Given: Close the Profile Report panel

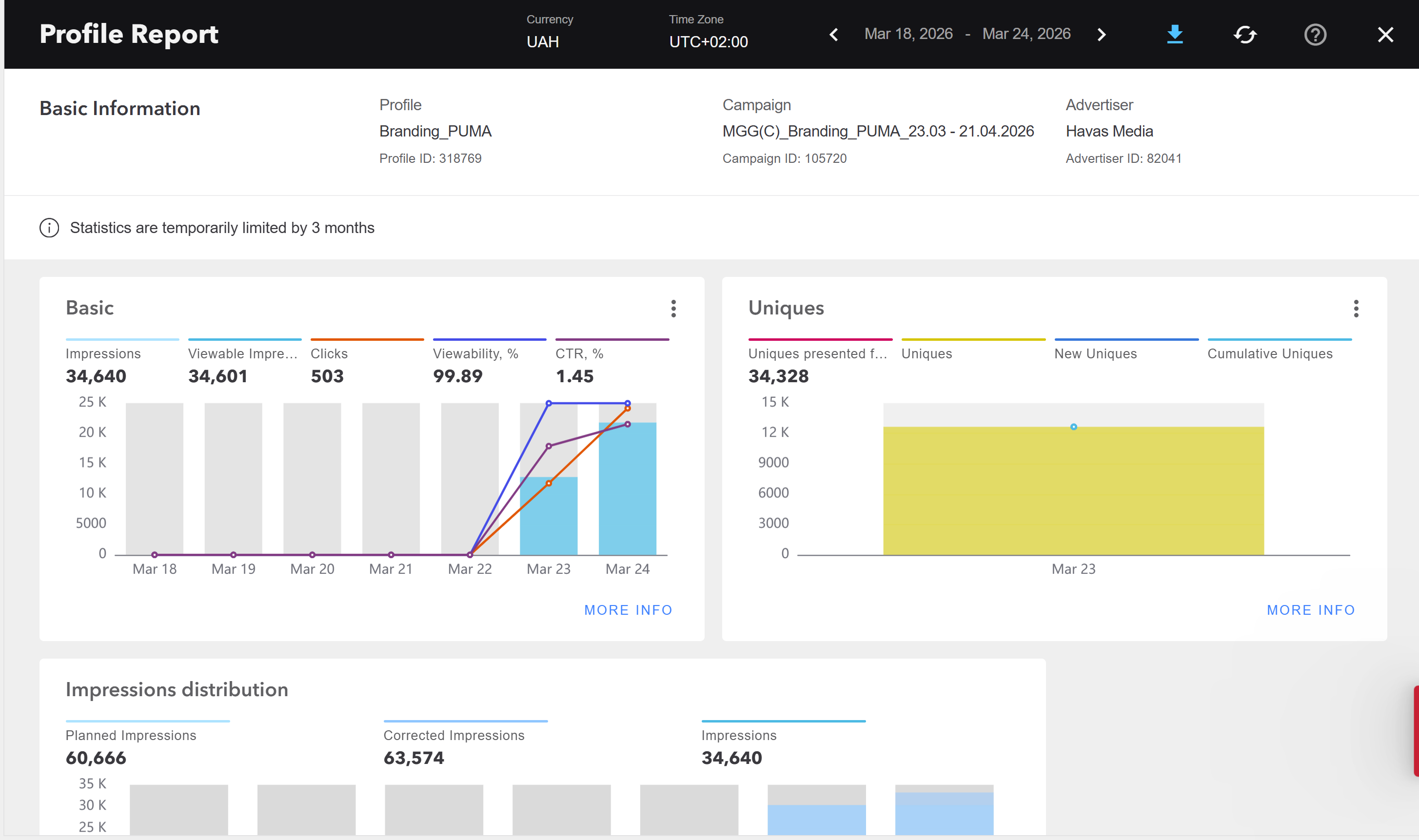Looking at the screenshot, I should tap(1385, 35).
